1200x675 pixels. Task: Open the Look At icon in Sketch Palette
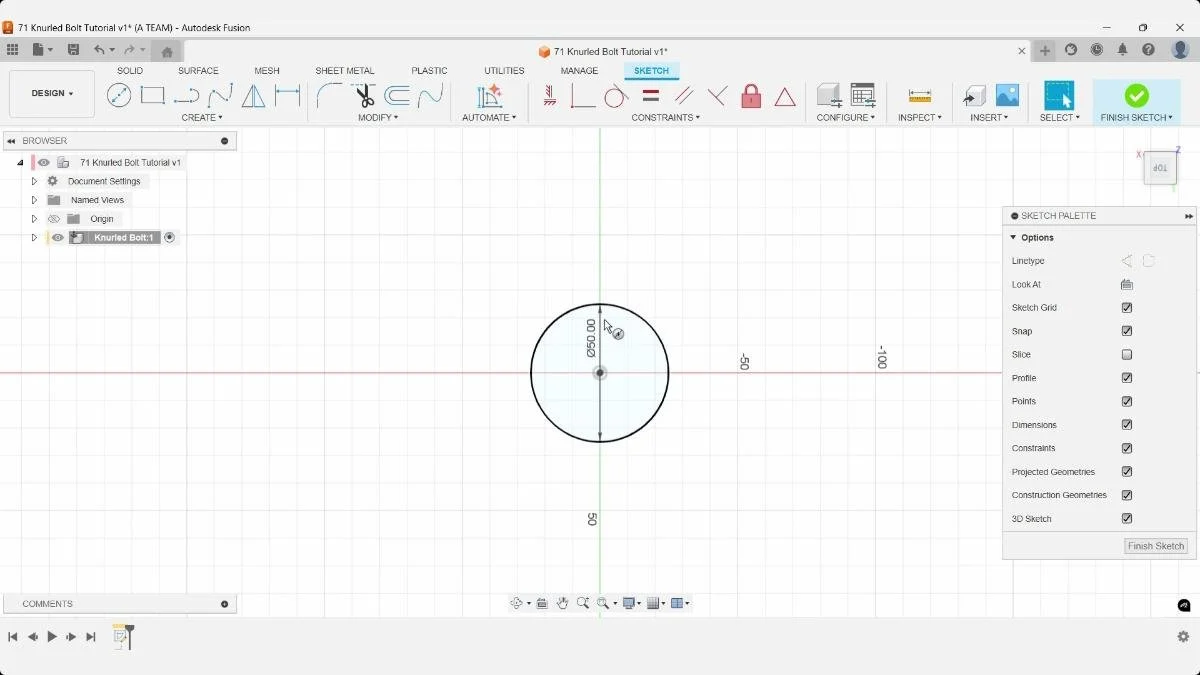pyautogui.click(x=1127, y=284)
